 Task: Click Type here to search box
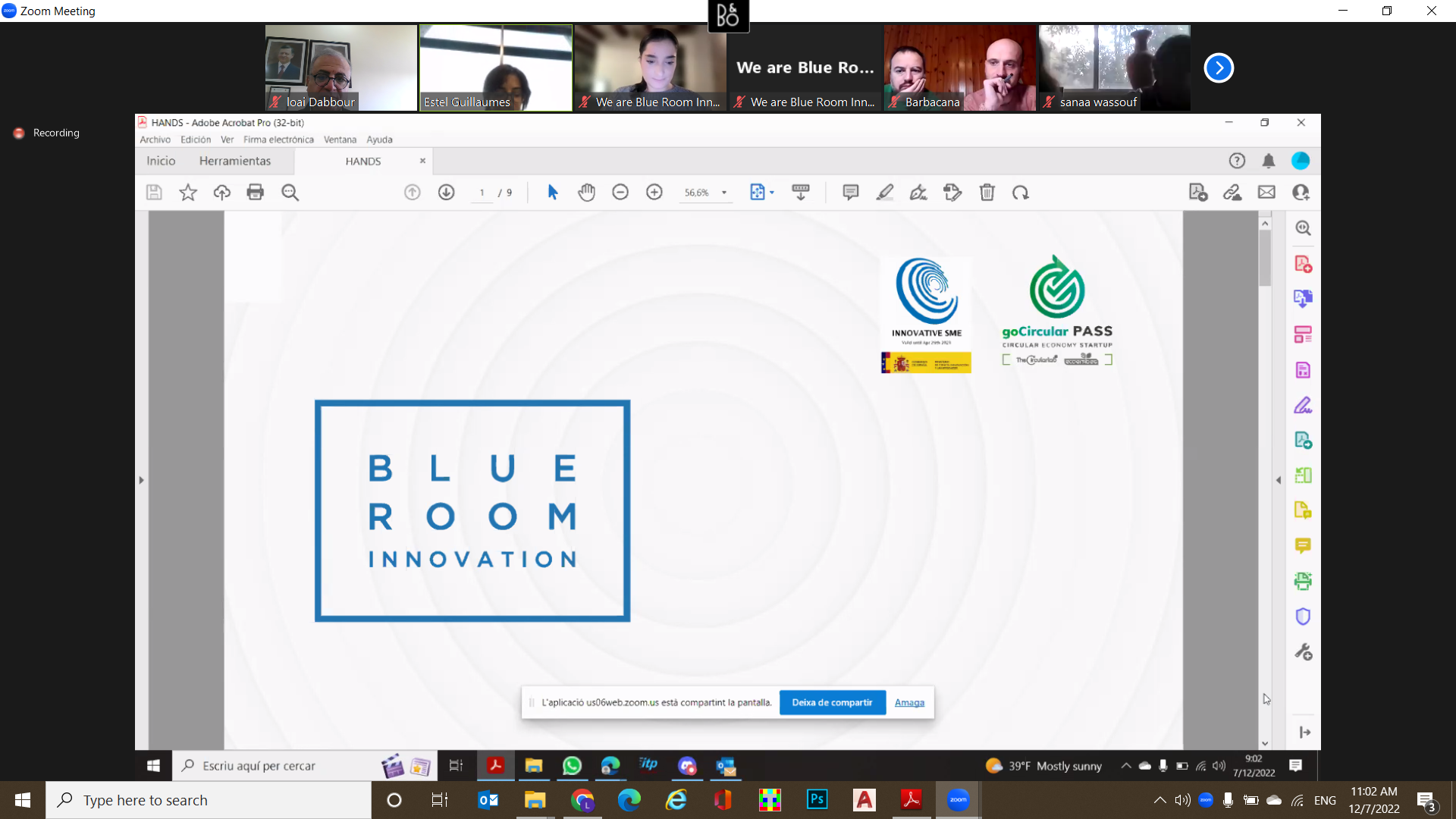(x=209, y=800)
